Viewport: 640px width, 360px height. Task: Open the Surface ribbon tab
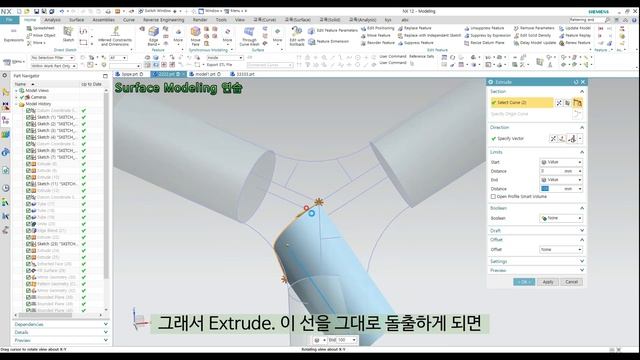76,20
